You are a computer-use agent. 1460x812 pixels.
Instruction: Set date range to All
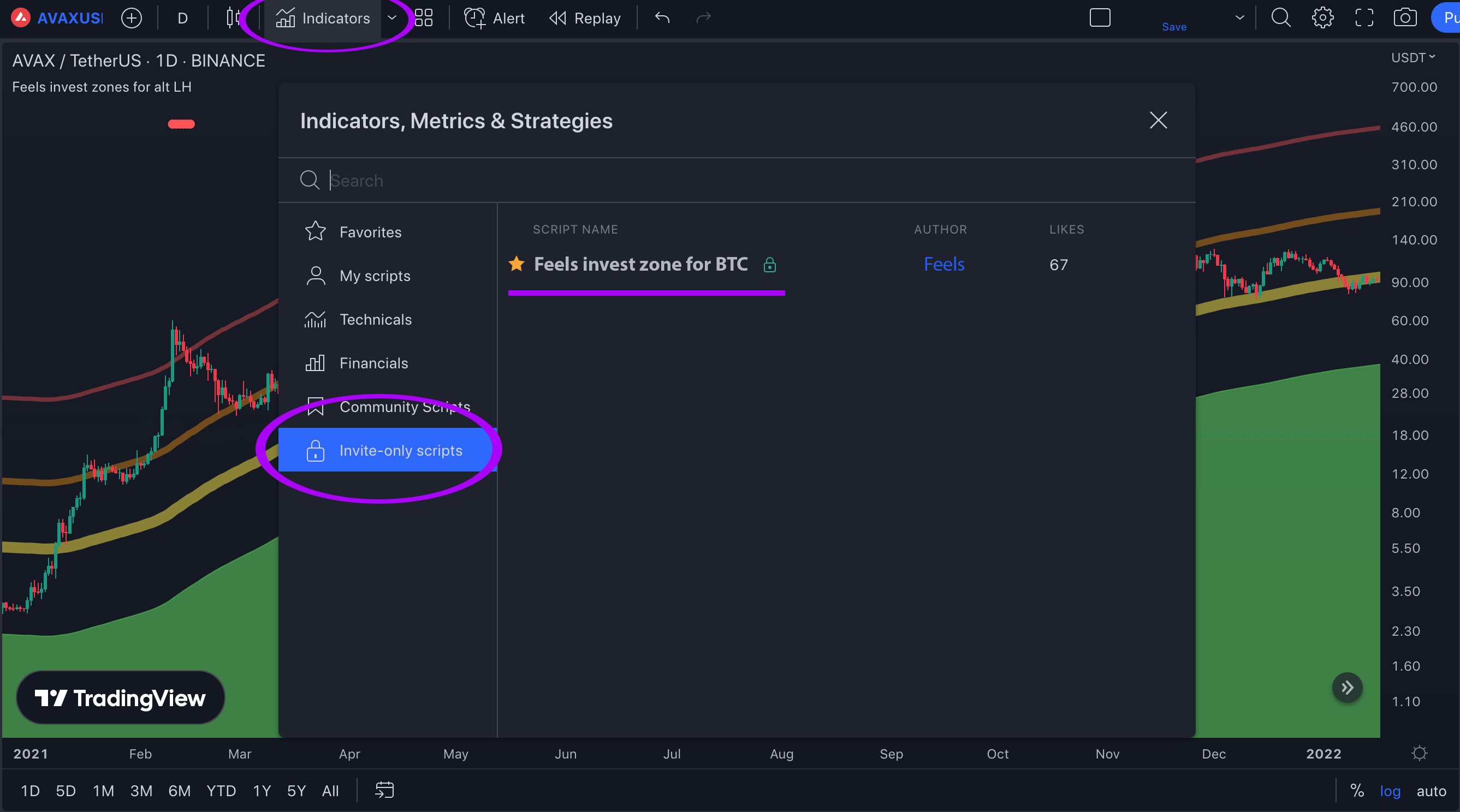(x=330, y=791)
